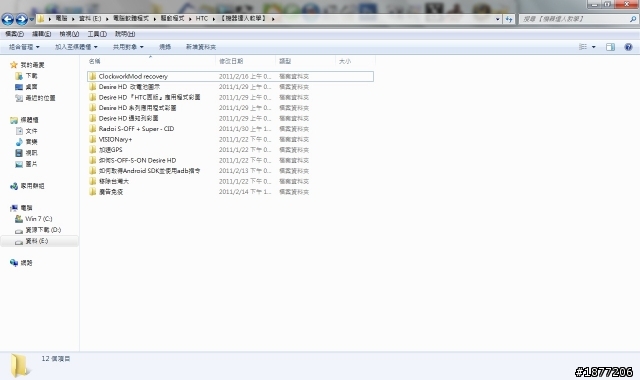The image size is (640, 380).
Task: Toggle the preview pane icon
Action: (611, 47)
